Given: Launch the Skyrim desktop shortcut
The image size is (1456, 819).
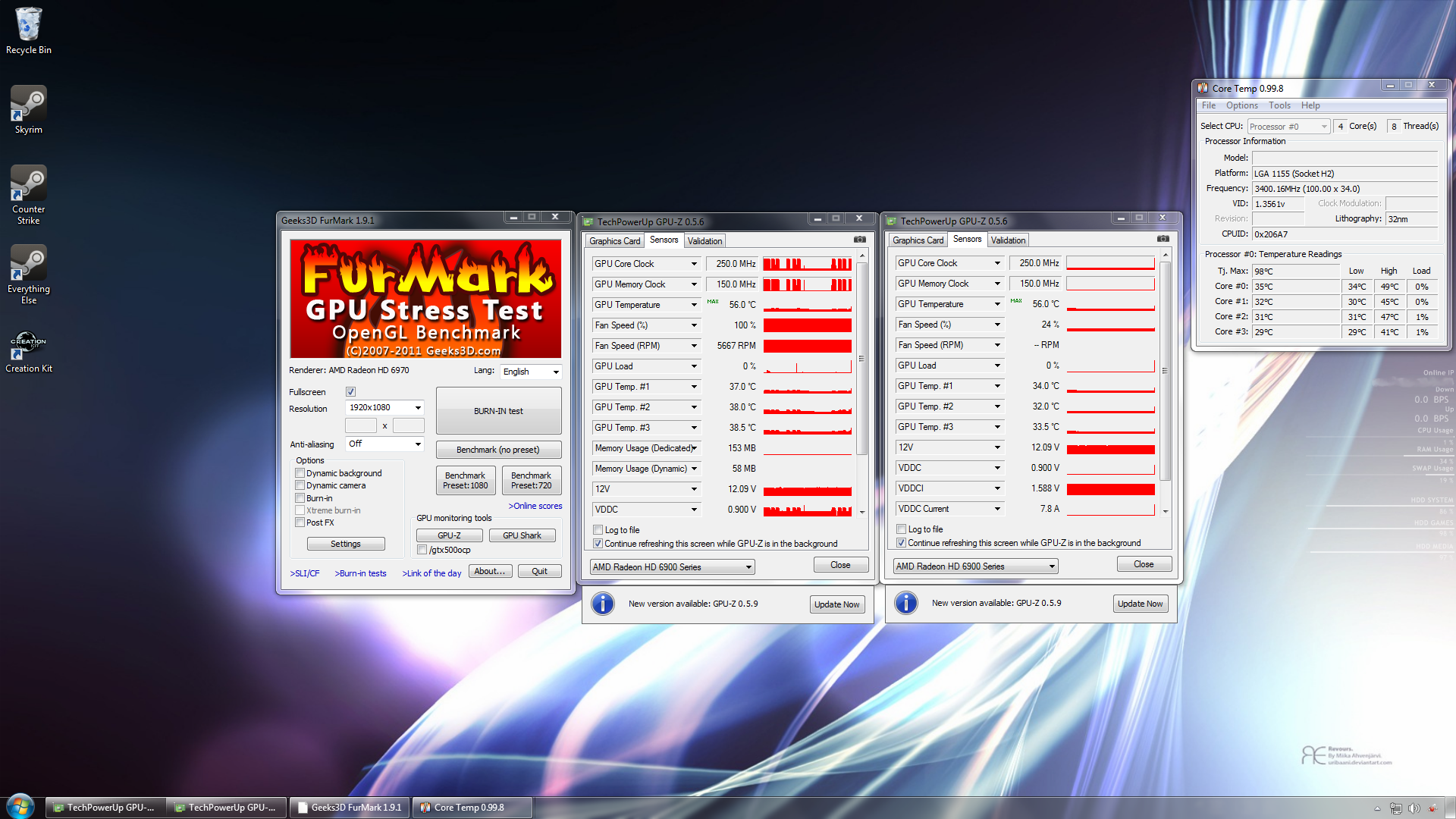Looking at the screenshot, I should click(x=29, y=110).
